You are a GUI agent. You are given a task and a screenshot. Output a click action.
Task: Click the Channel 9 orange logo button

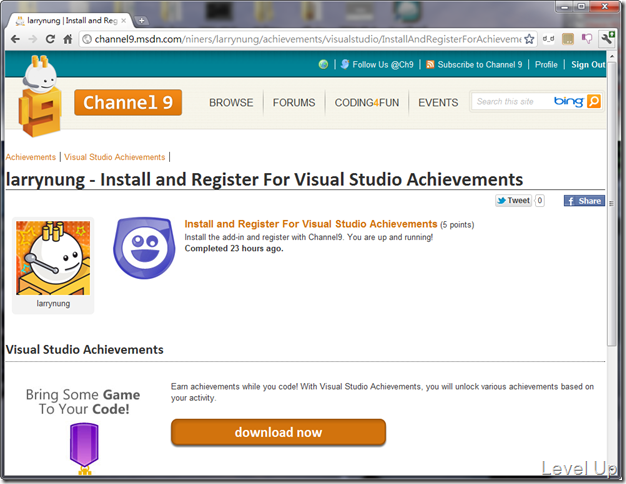click(x=128, y=103)
